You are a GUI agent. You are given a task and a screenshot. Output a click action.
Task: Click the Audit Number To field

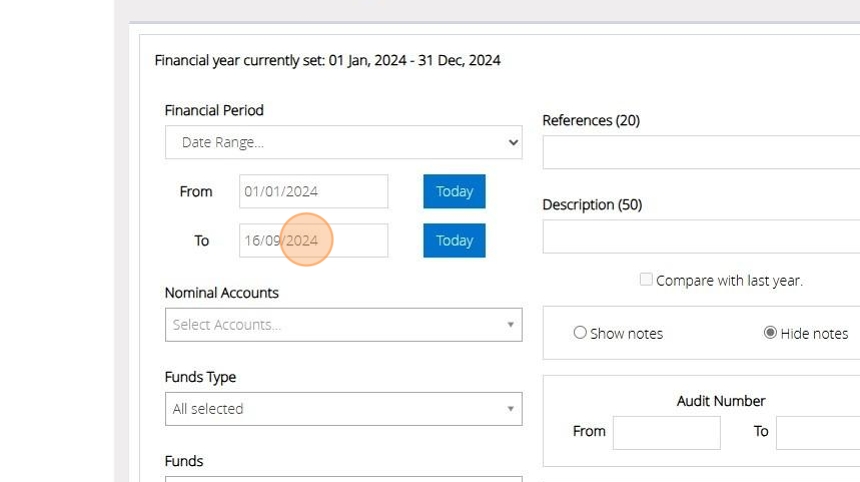pyautogui.click(x=817, y=432)
